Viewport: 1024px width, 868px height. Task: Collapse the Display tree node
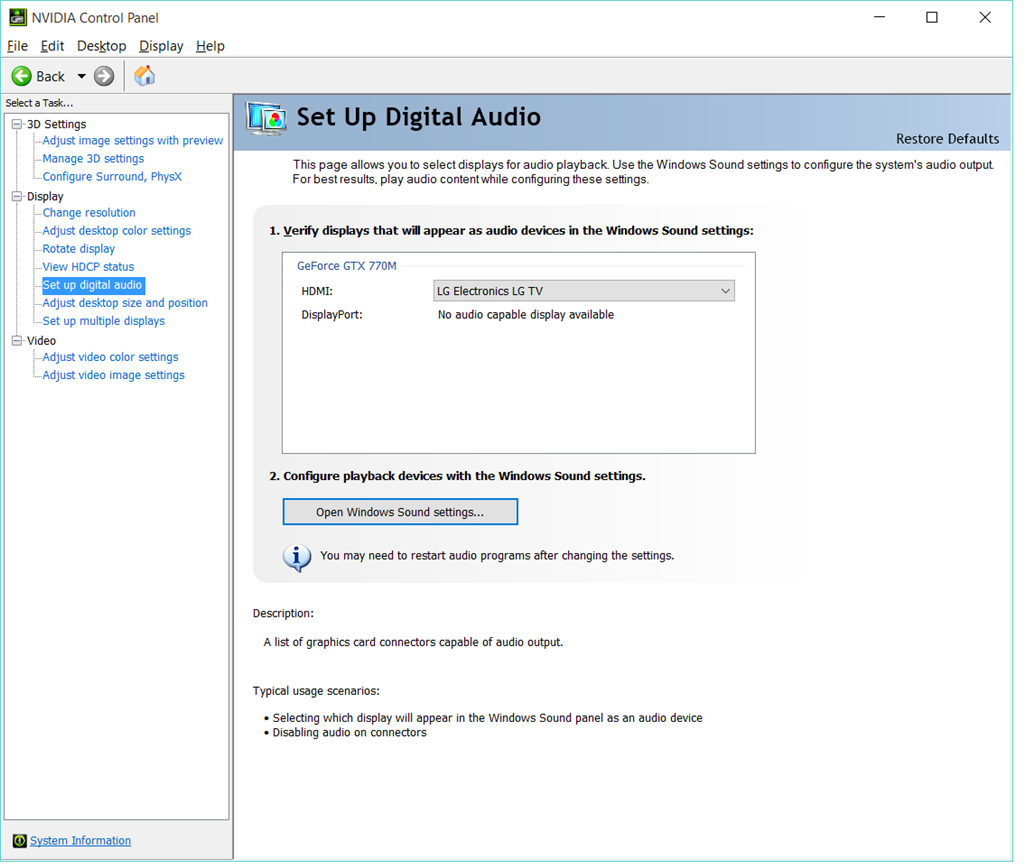17,197
